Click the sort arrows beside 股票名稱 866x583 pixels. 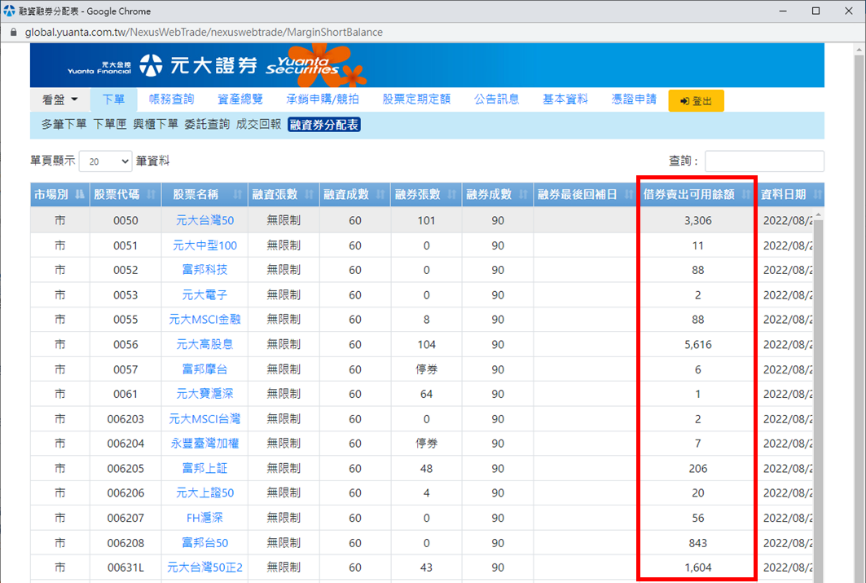tap(238, 194)
